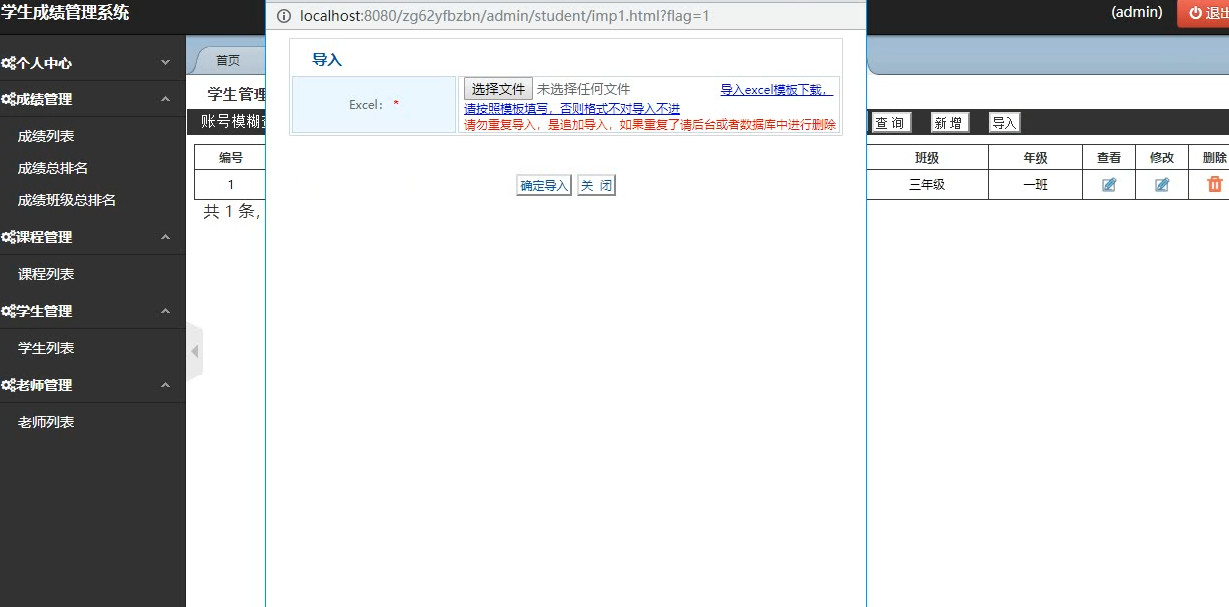Click the 学生成绩管理系统 title
1229x607 pixels.
[65, 13]
